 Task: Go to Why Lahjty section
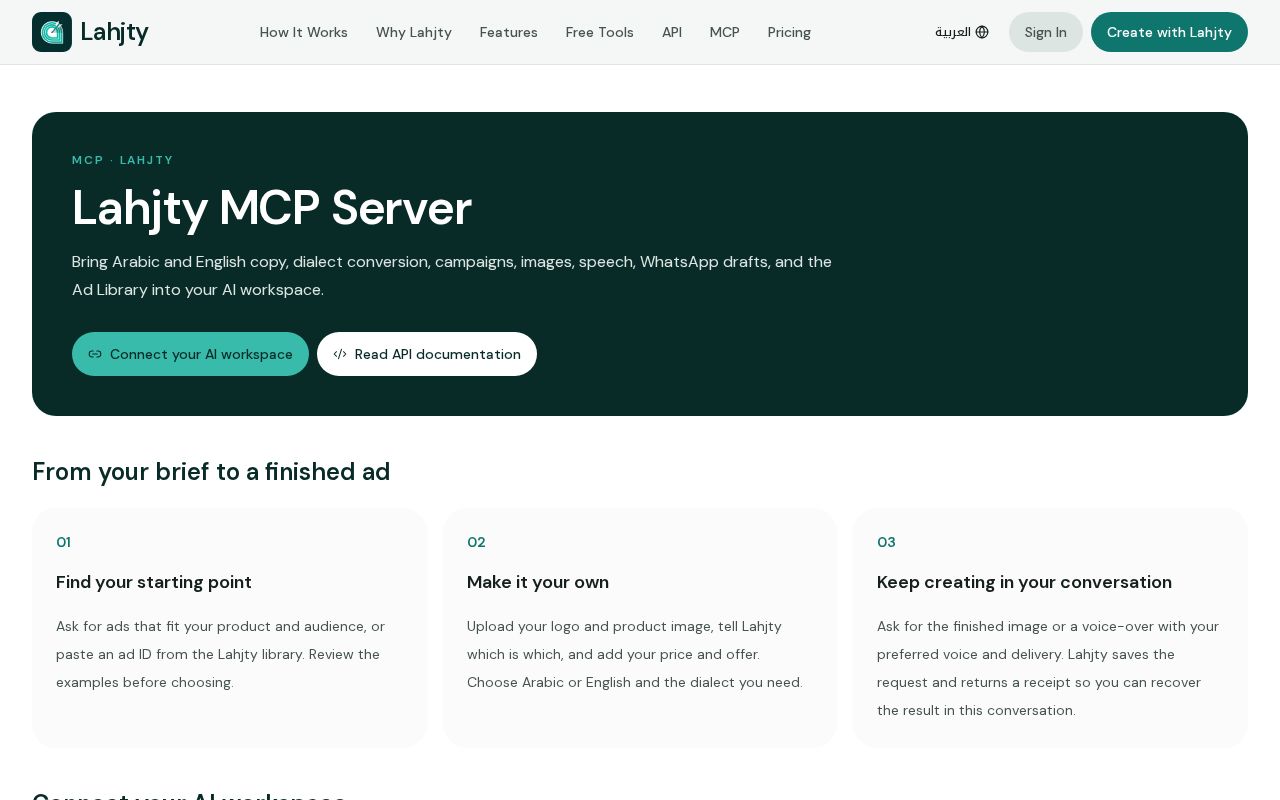414,32
